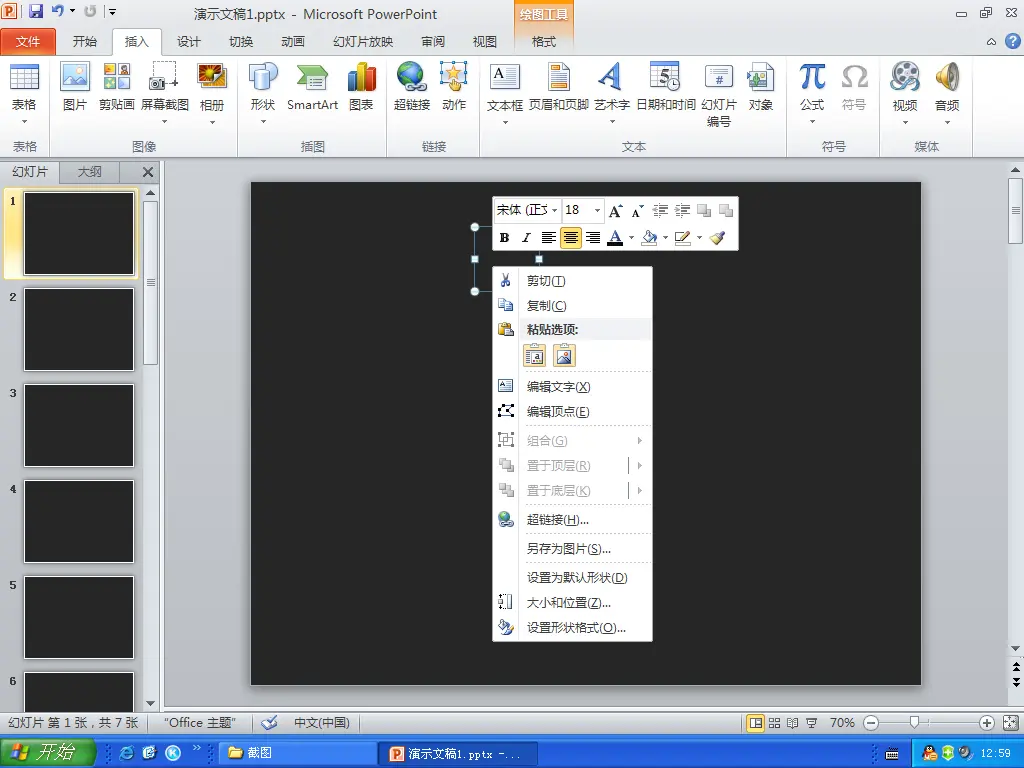Choose 编辑文字 from the context menu
1024x768 pixels.
558,387
